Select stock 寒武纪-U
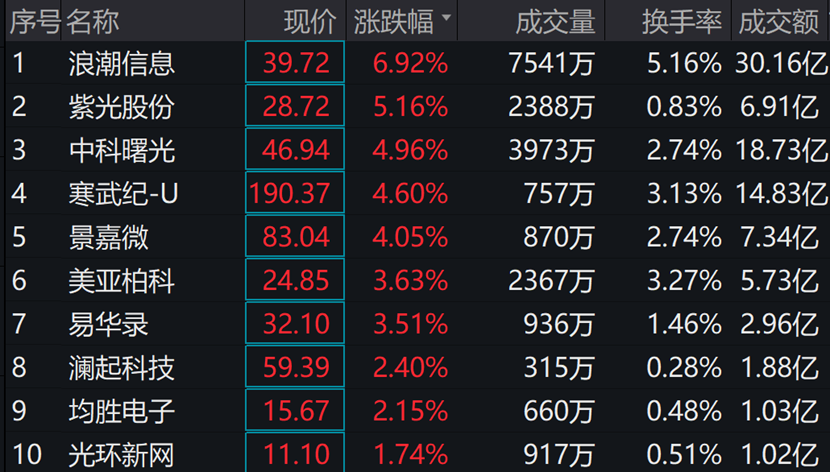 (123, 194)
